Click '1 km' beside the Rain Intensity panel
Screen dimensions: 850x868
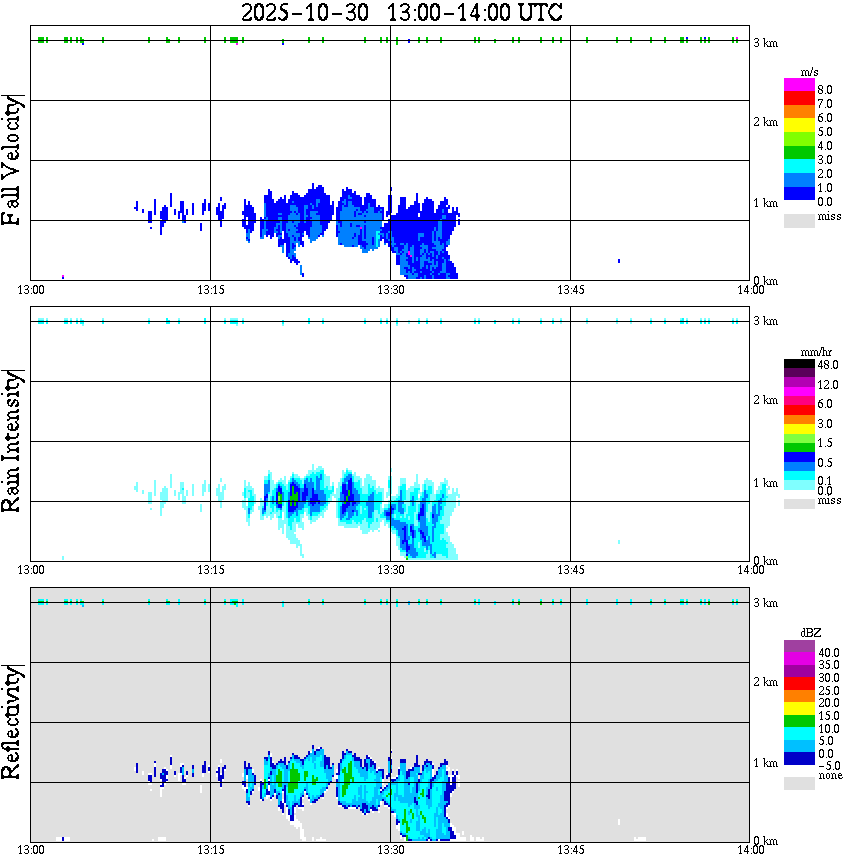click(x=765, y=483)
